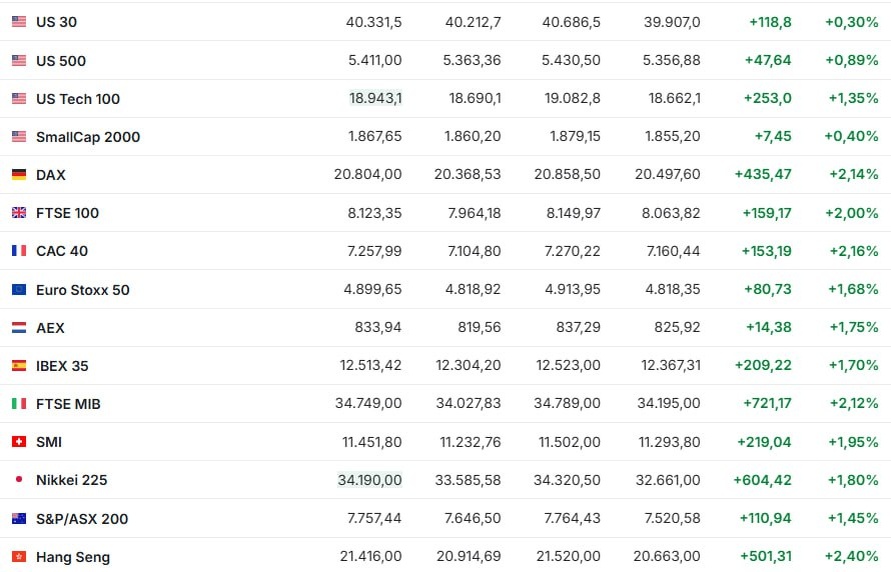The width and height of the screenshot is (891, 572).
Task: Open the SmallCap 2000 index link
Action: coord(88,137)
